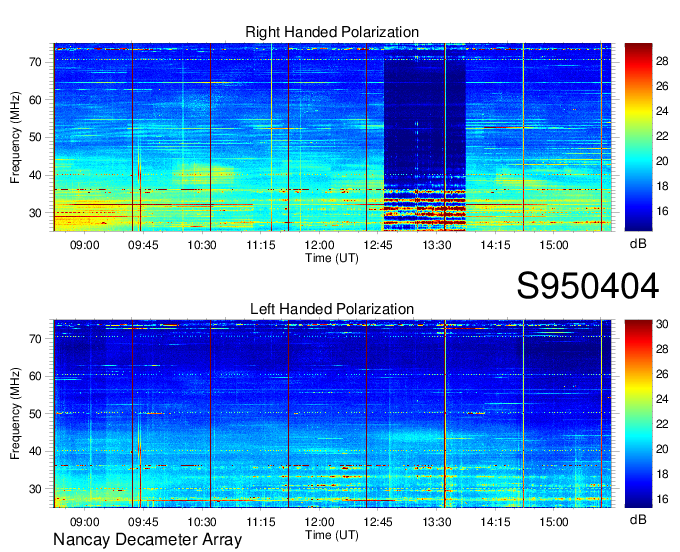Click the 22 value on the bottom colorbar
The width and height of the screenshot is (680, 552).
coord(662,424)
